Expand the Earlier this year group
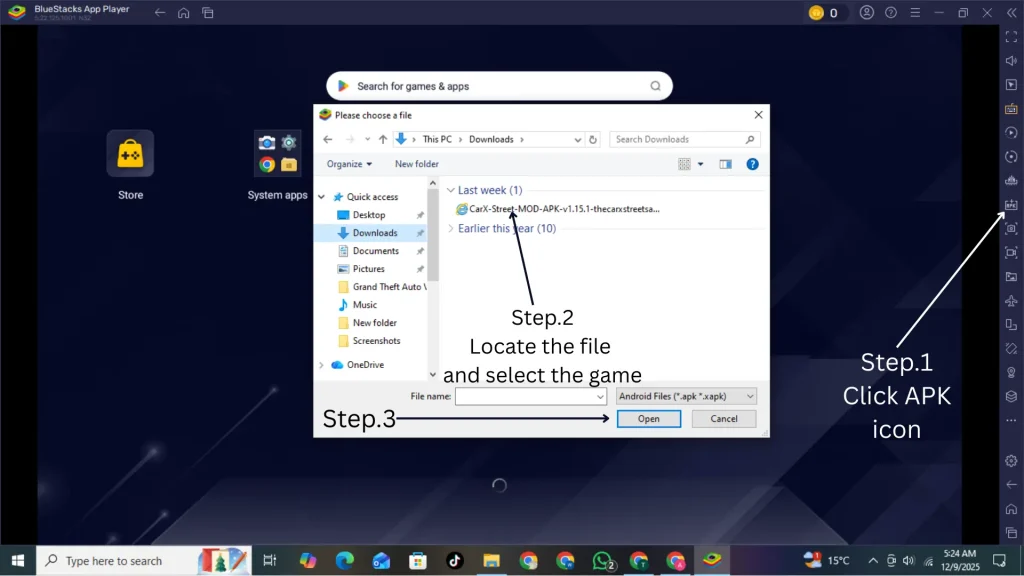The height and width of the screenshot is (576, 1024). 451,228
